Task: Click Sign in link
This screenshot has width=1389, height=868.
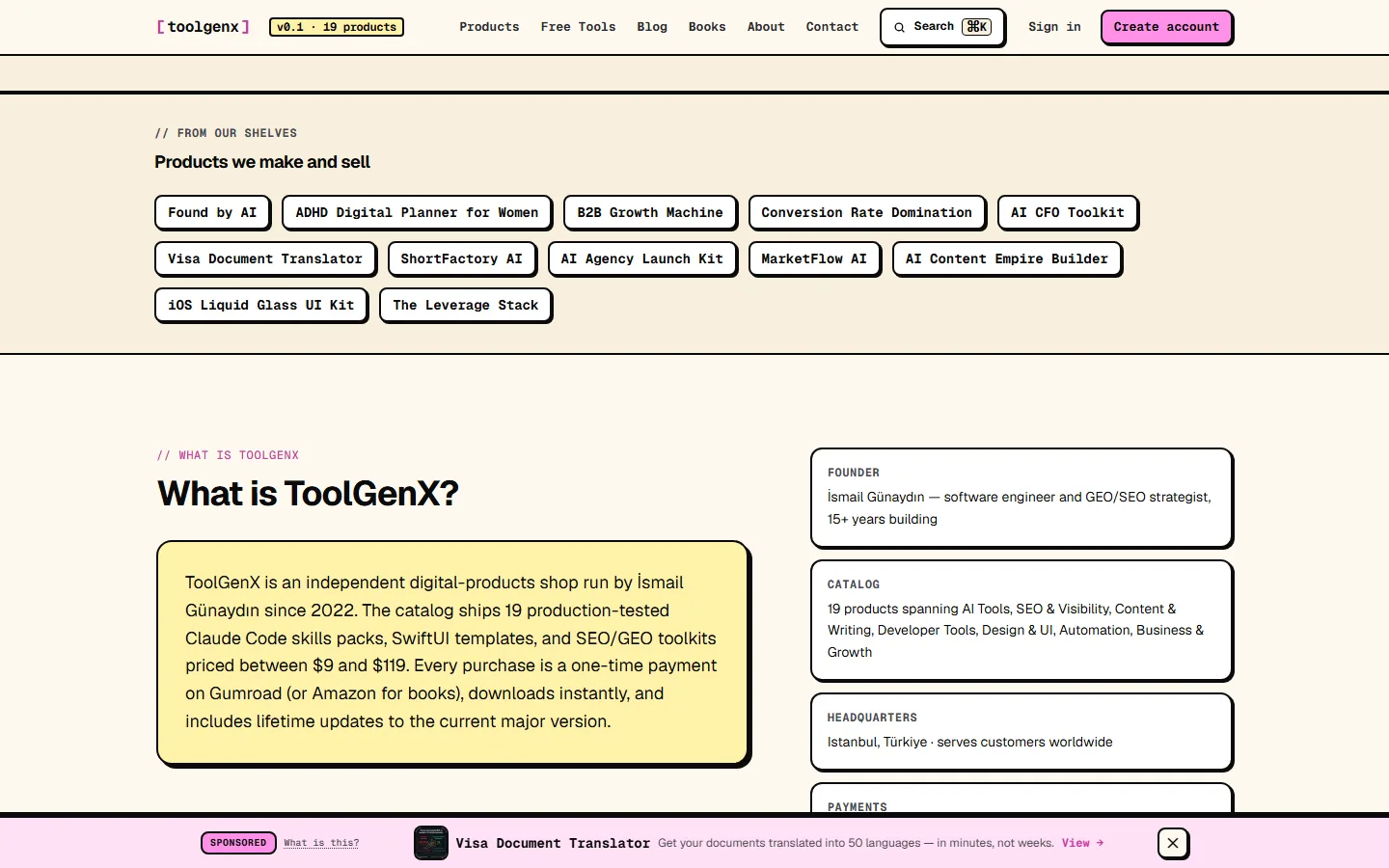Action: click(x=1054, y=27)
